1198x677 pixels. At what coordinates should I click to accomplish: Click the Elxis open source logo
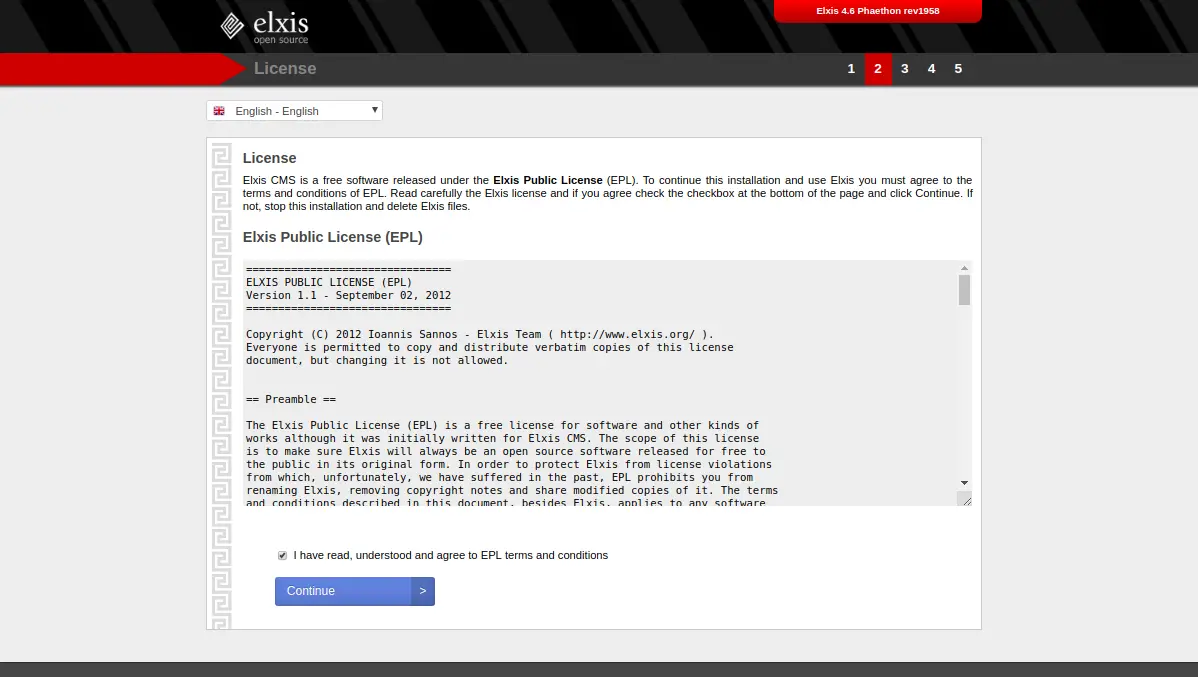pyautogui.click(x=264, y=27)
